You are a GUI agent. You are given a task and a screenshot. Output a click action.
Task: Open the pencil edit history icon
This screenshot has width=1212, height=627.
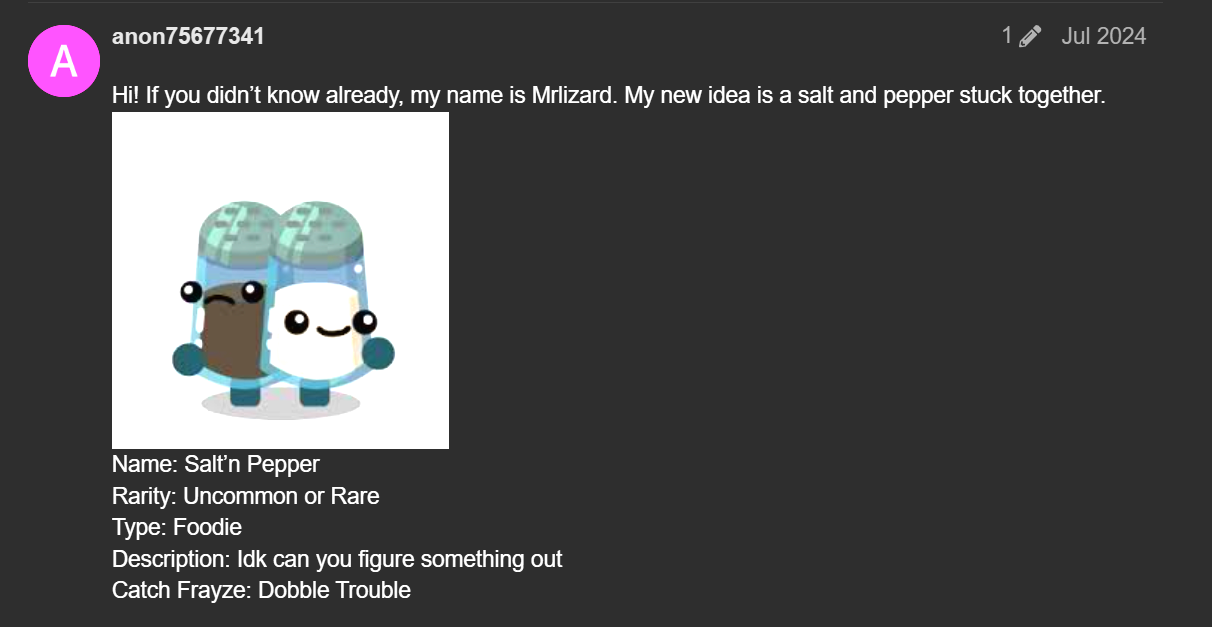[1030, 37]
